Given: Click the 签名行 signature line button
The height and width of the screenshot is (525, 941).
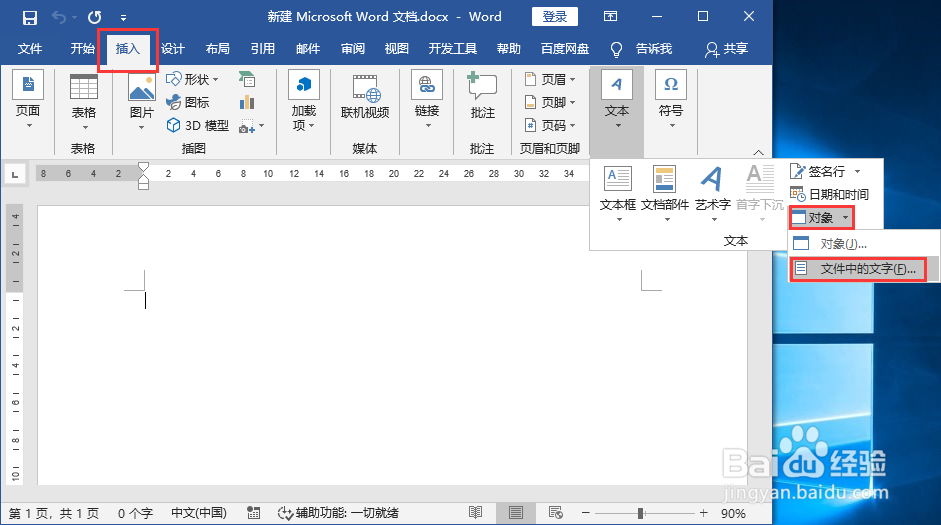Looking at the screenshot, I should [817, 172].
